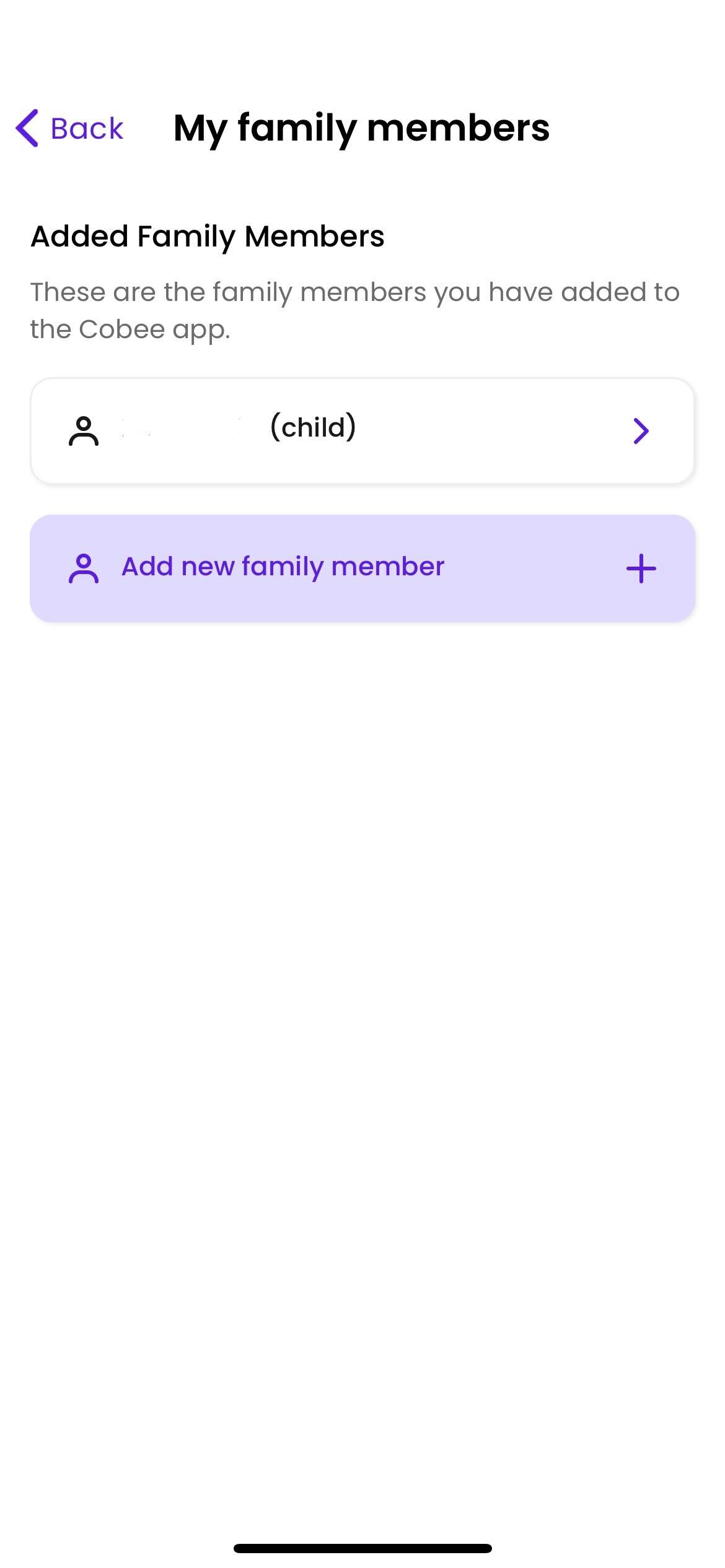725x1568 pixels.
Task: Tap the Added Family Members heading
Action: (208, 237)
